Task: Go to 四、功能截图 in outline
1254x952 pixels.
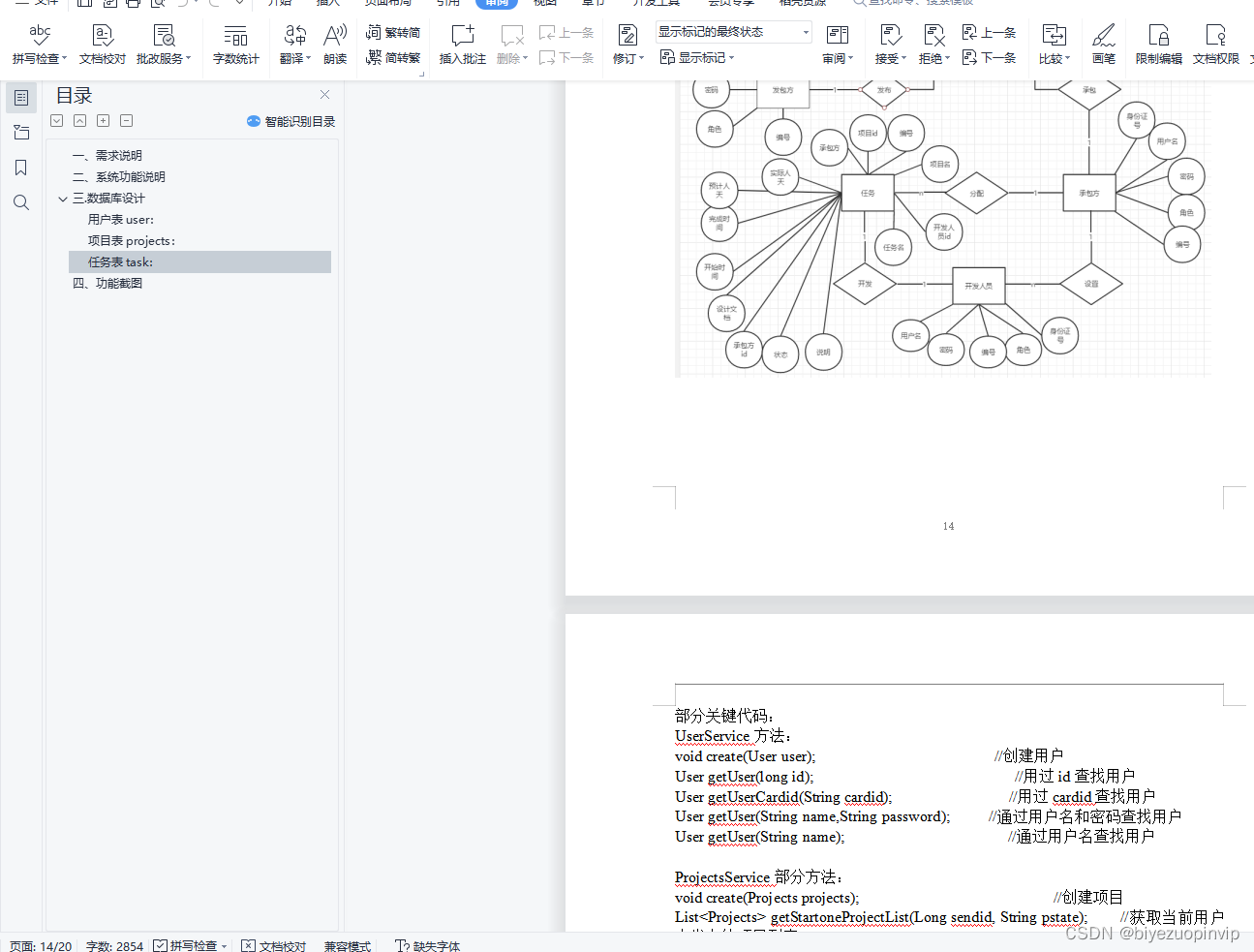Action: click(107, 284)
